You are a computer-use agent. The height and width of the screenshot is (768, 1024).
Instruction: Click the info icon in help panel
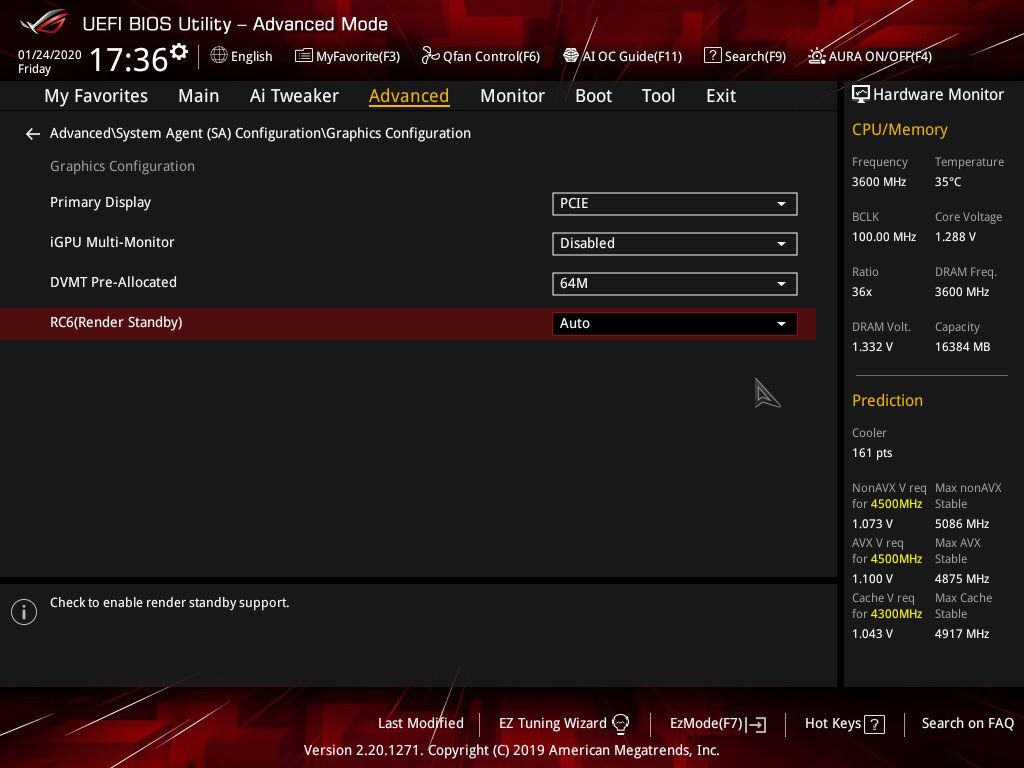(x=24, y=612)
